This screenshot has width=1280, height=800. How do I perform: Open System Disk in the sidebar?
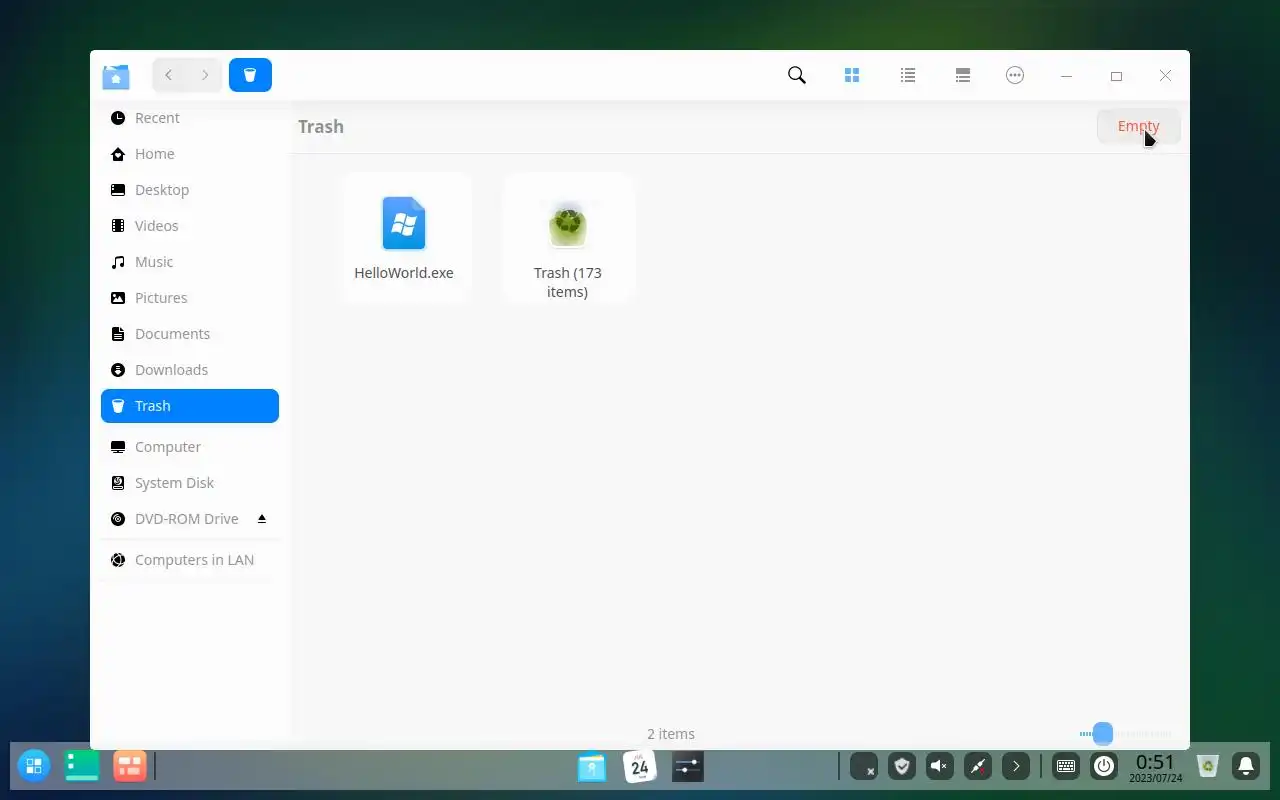click(190, 483)
